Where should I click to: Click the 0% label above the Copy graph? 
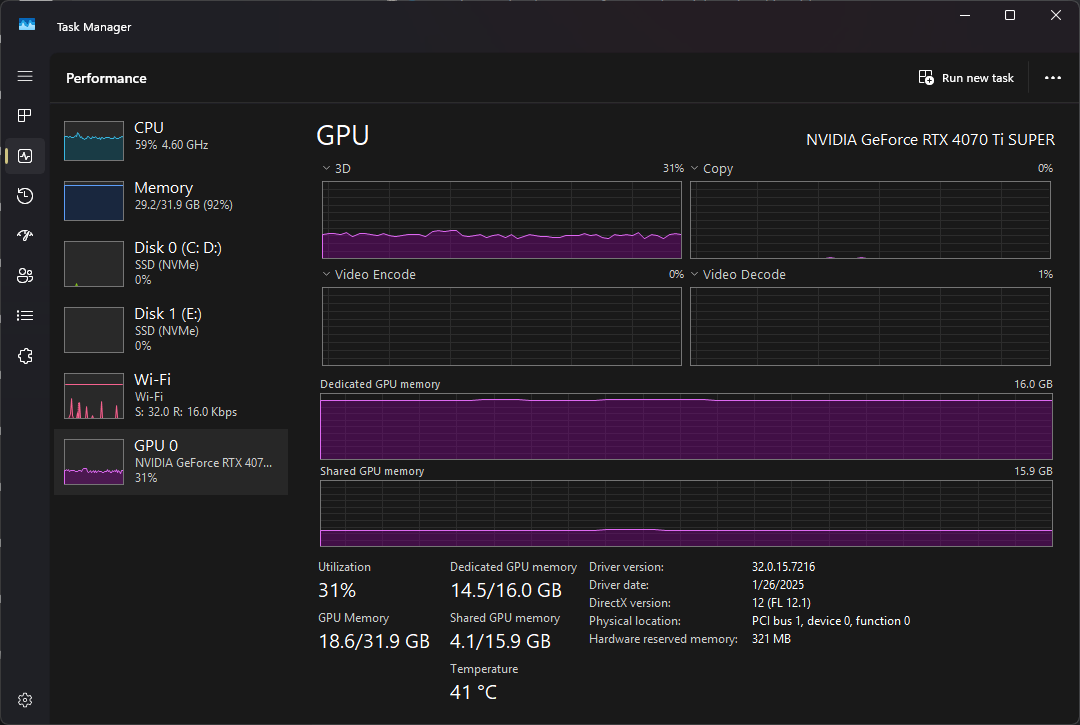[x=1045, y=168]
